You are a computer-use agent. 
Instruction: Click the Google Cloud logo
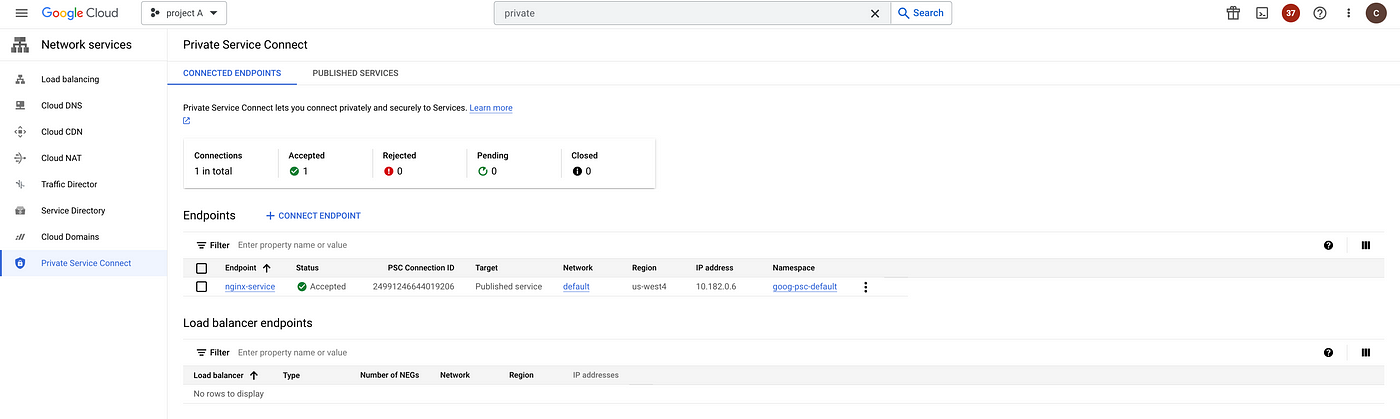(80, 13)
